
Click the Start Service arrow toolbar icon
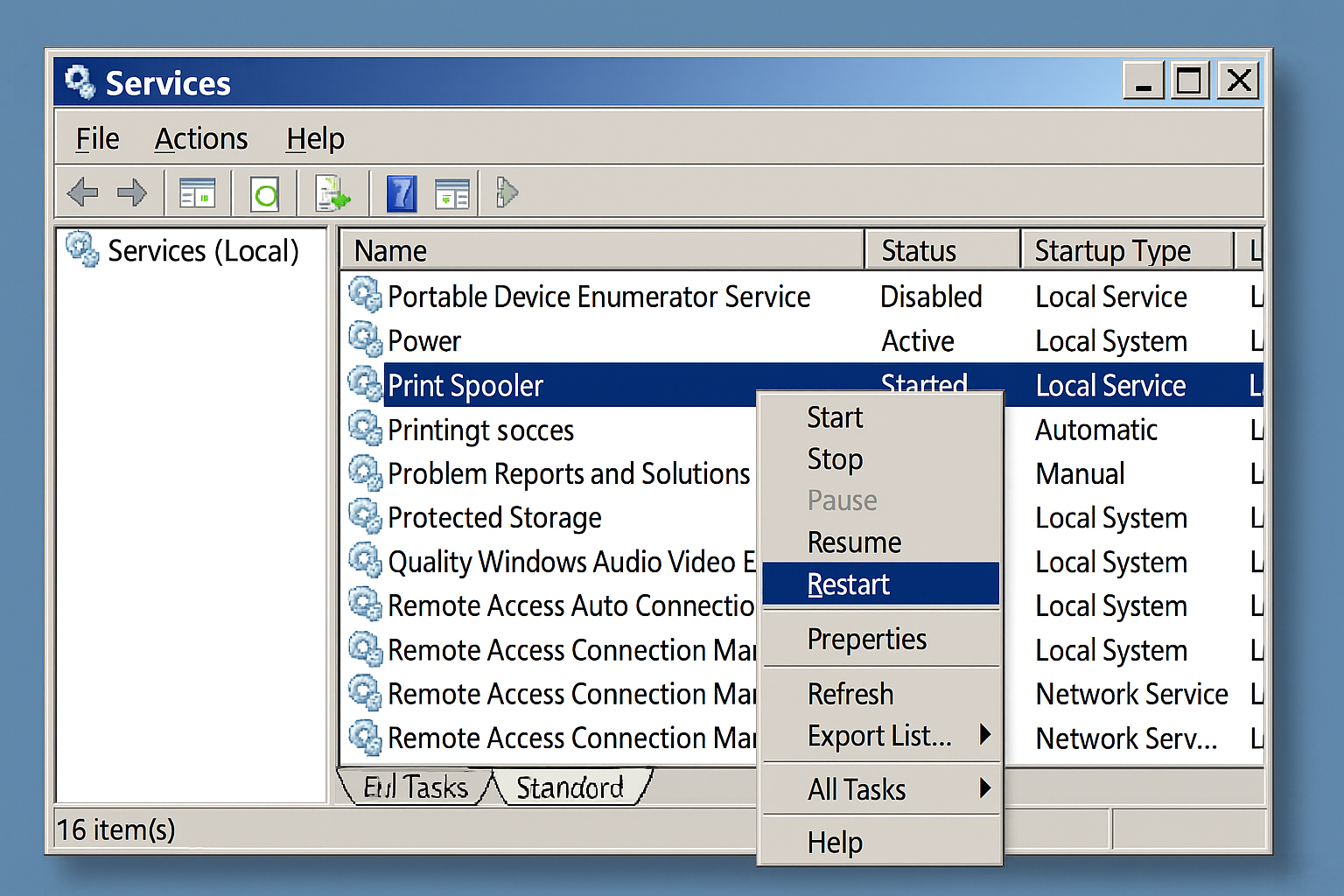[505, 192]
